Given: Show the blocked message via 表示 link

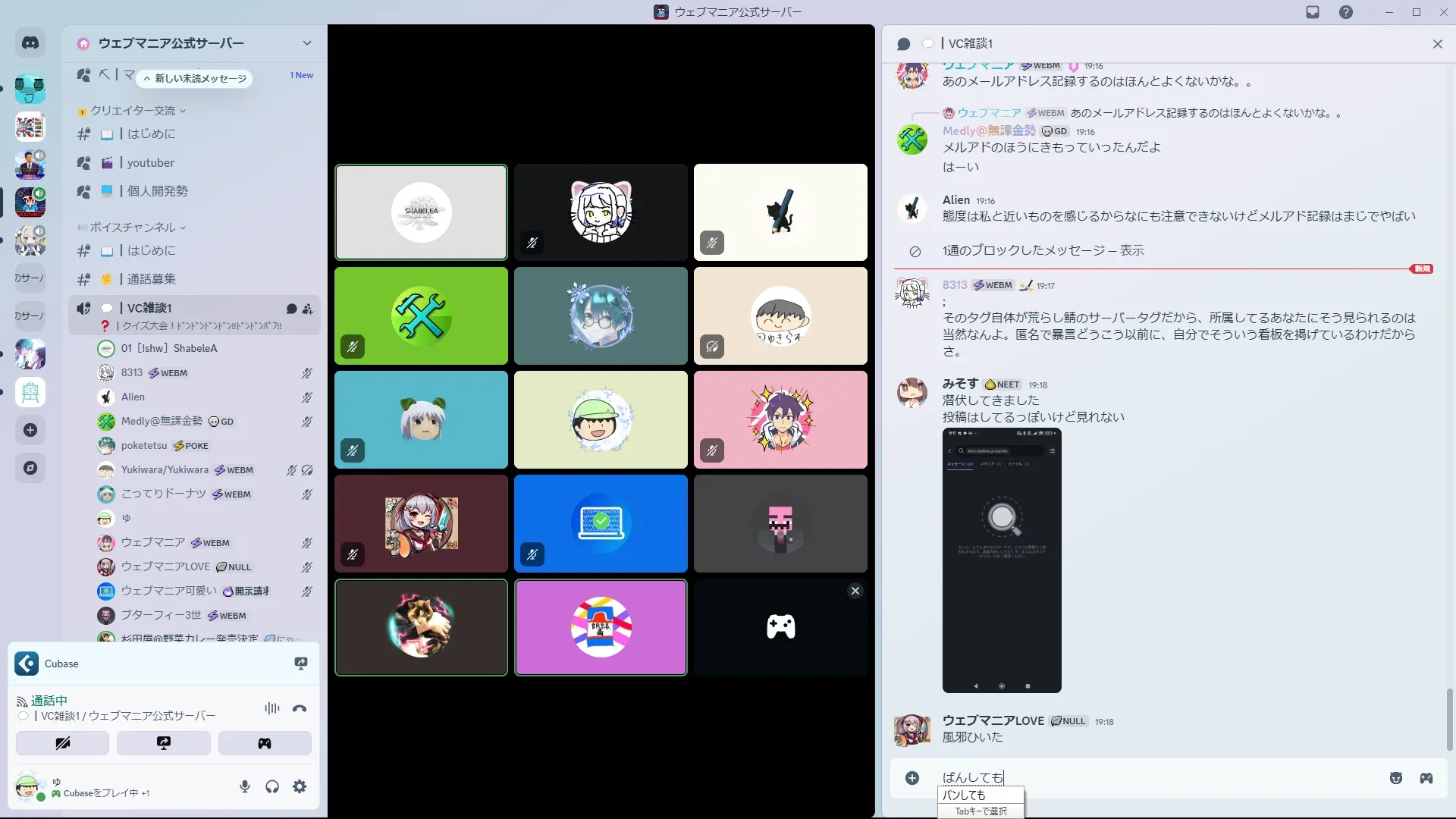Looking at the screenshot, I should (x=1131, y=250).
